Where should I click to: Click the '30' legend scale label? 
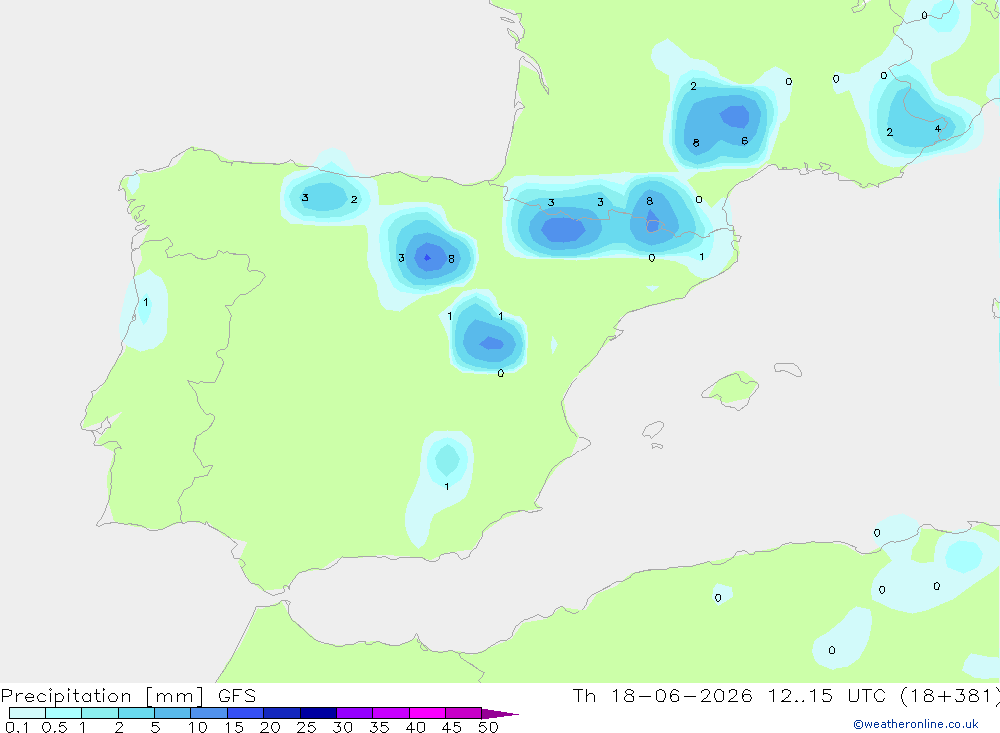(x=342, y=727)
